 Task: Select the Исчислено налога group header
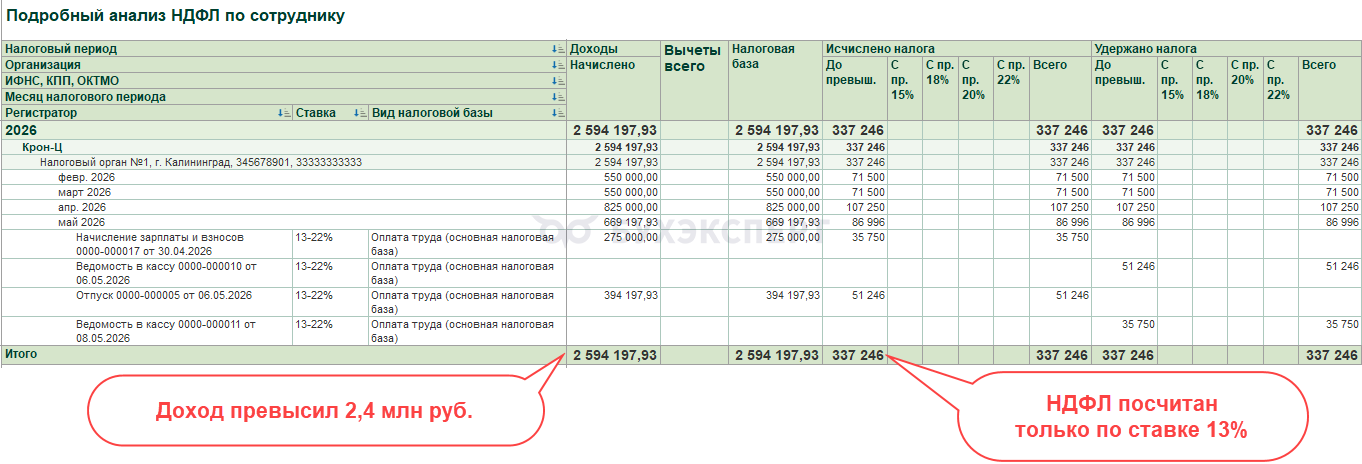point(881,48)
